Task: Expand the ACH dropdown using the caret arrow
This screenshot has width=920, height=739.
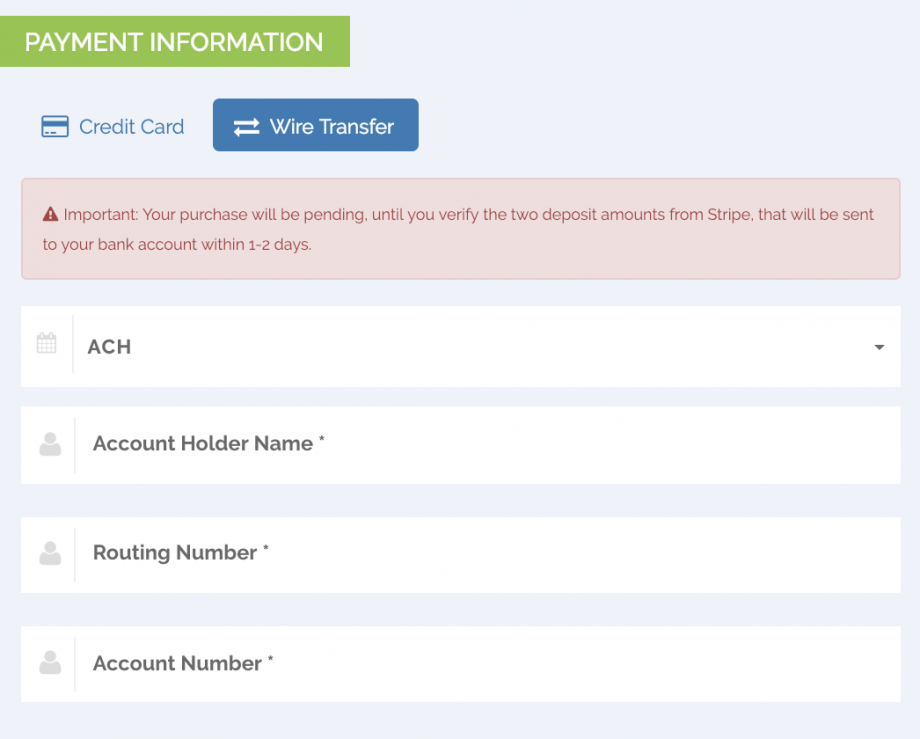Action: point(879,347)
